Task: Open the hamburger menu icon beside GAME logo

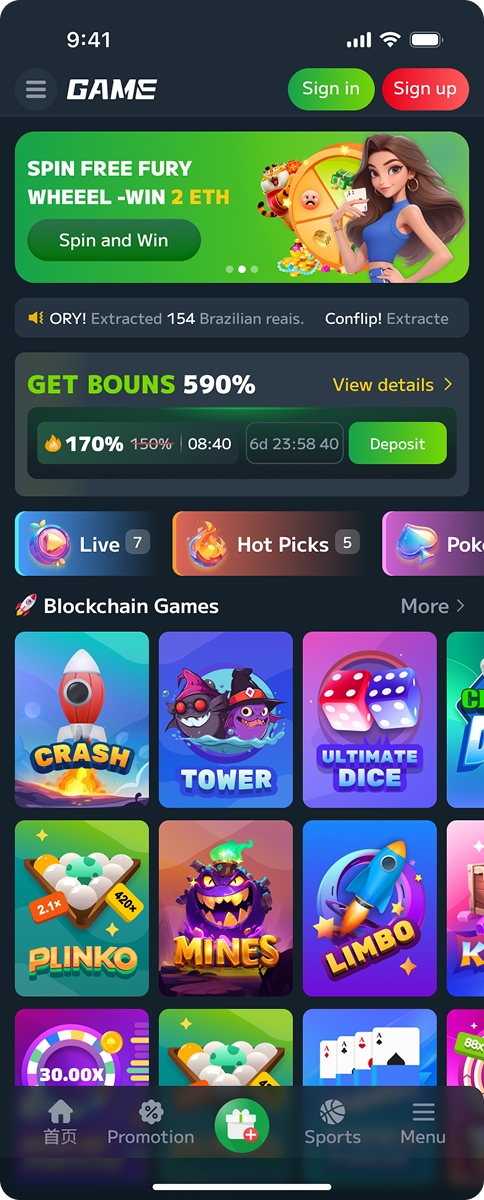Action: tap(36, 90)
